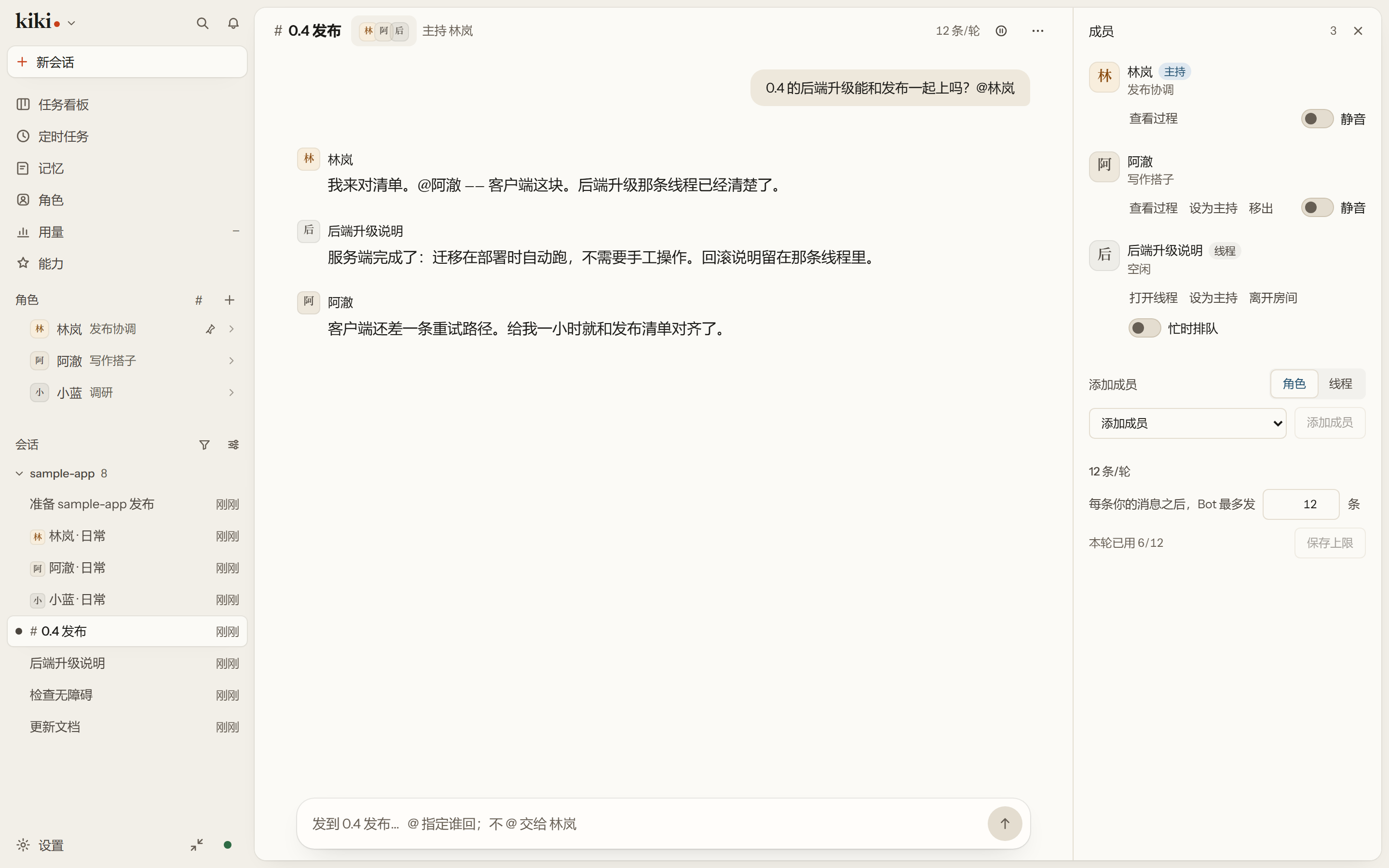1389x868 pixels.
Task: Open the 会话 list display settings sliders icon
Action: (233, 445)
